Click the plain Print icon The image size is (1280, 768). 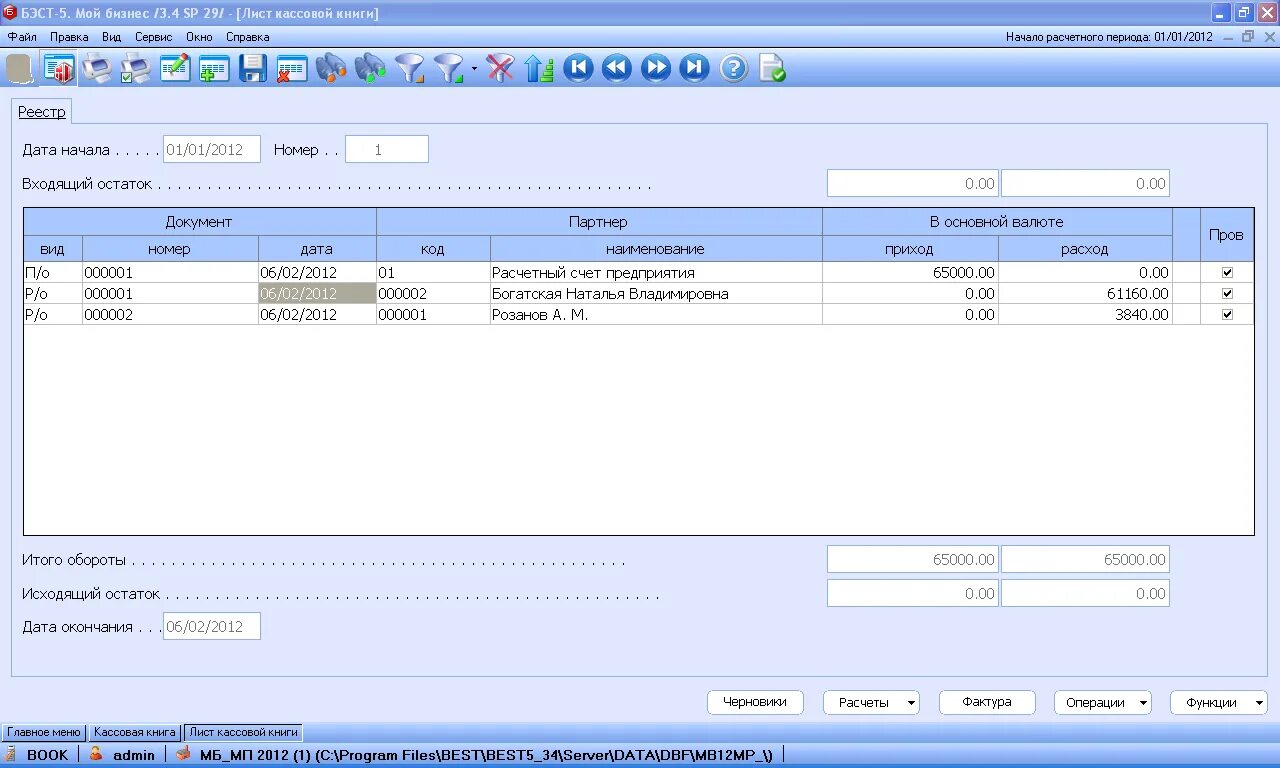coord(97,69)
